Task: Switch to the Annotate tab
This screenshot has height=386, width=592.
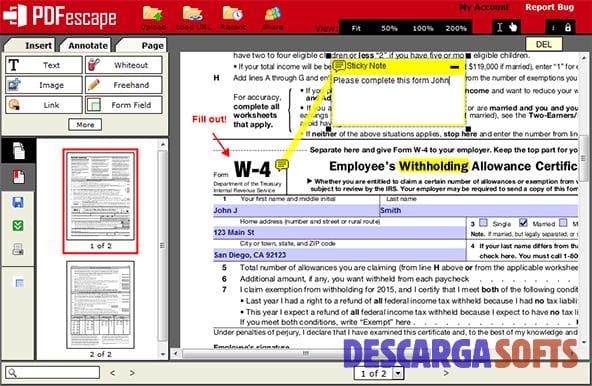Action: pyautogui.click(x=88, y=45)
